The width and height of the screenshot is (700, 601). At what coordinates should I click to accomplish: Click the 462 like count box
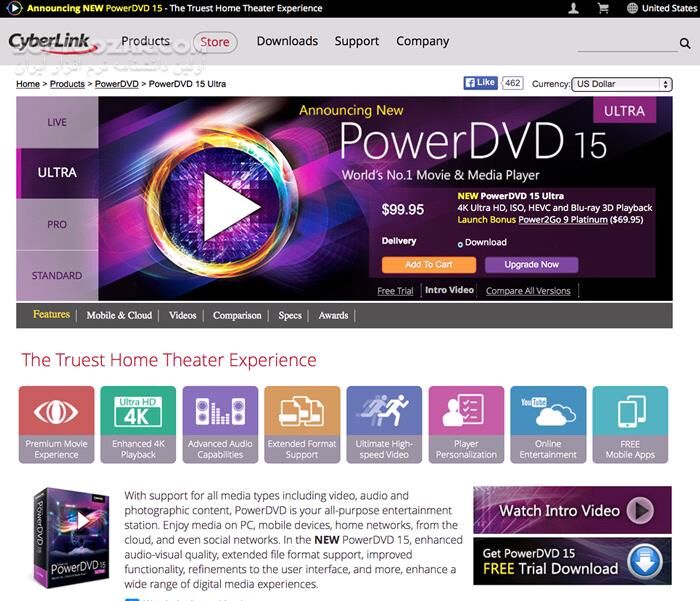(512, 83)
